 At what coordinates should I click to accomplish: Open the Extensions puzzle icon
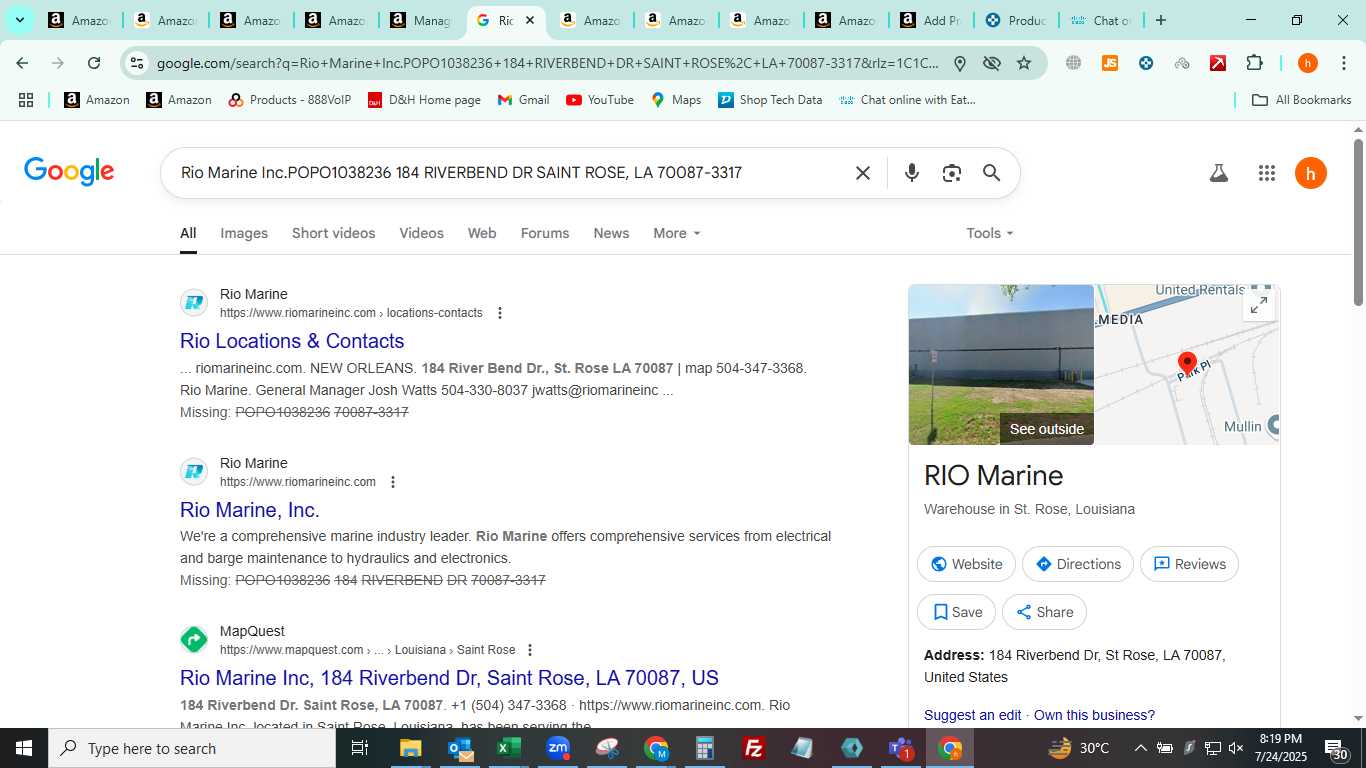pyautogui.click(x=1254, y=63)
